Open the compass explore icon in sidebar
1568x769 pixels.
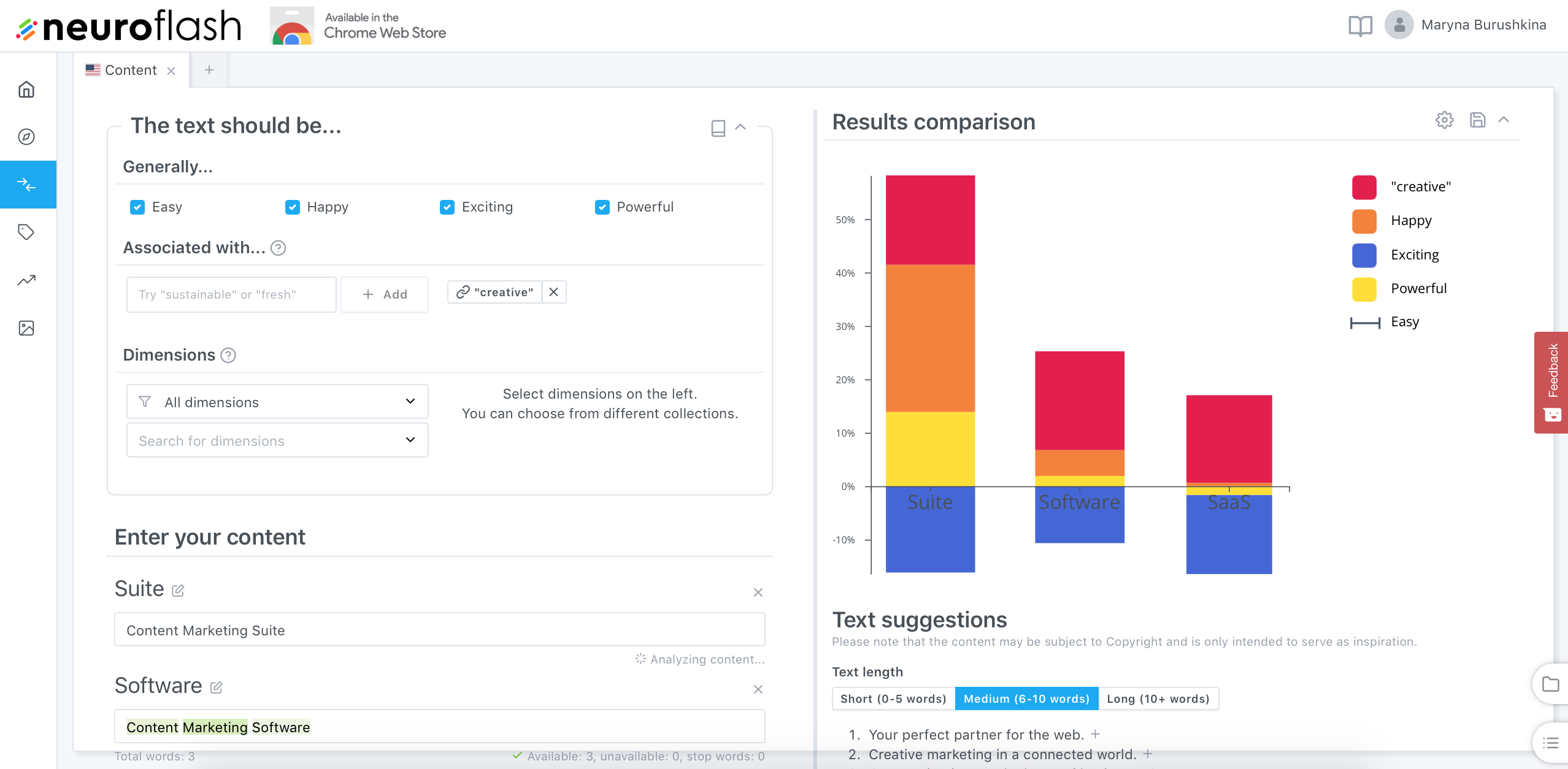[x=26, y=137]
